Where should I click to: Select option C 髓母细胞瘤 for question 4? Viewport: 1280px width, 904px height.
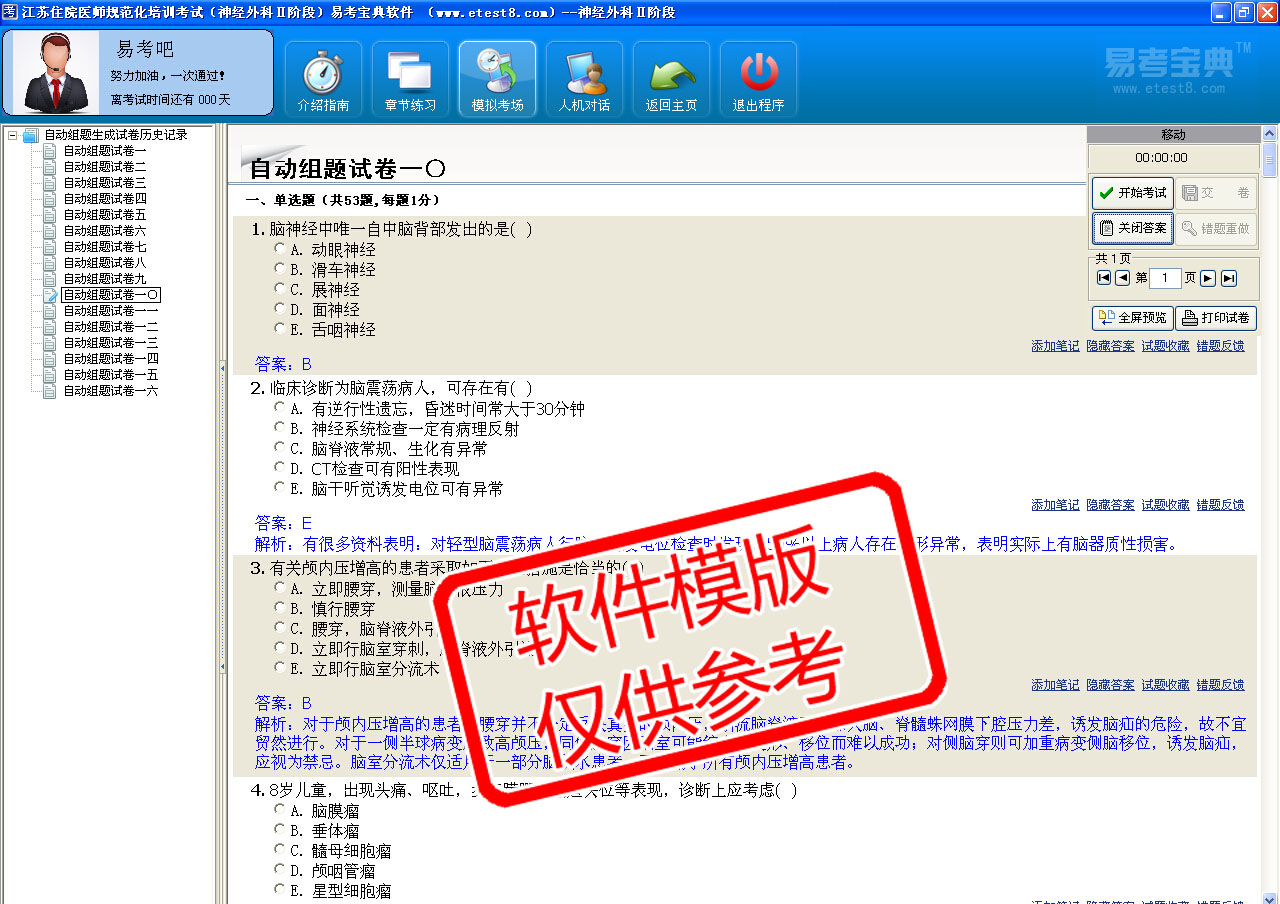click(280, 850)
